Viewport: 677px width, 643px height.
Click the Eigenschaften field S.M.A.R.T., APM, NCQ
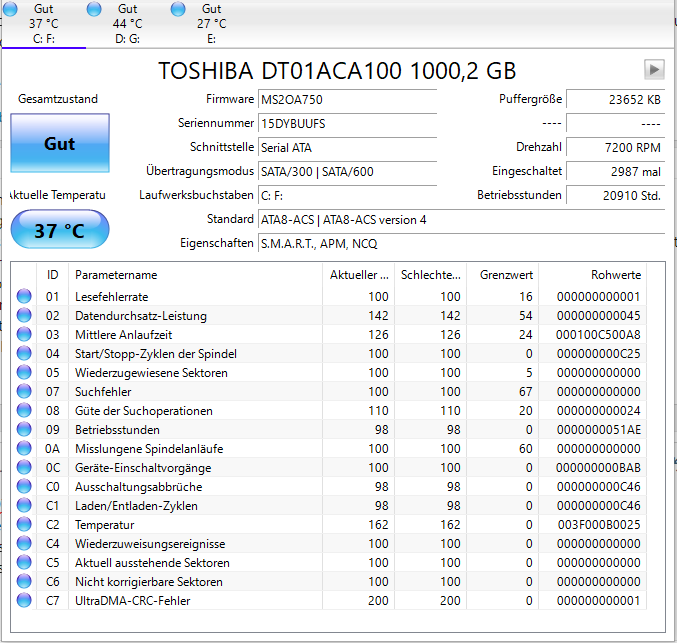tap(462, 244)
